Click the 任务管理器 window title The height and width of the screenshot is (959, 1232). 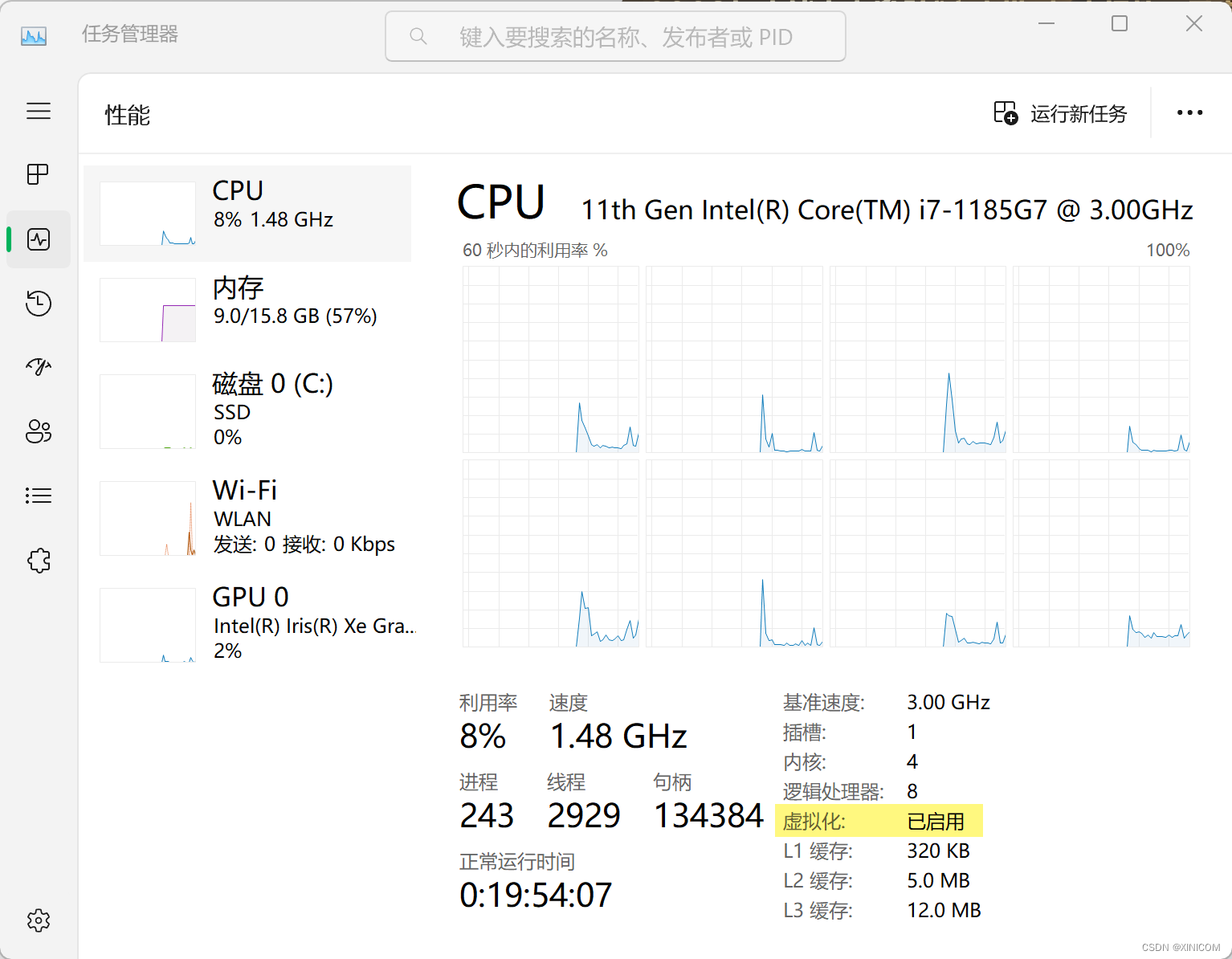(130, 34)
